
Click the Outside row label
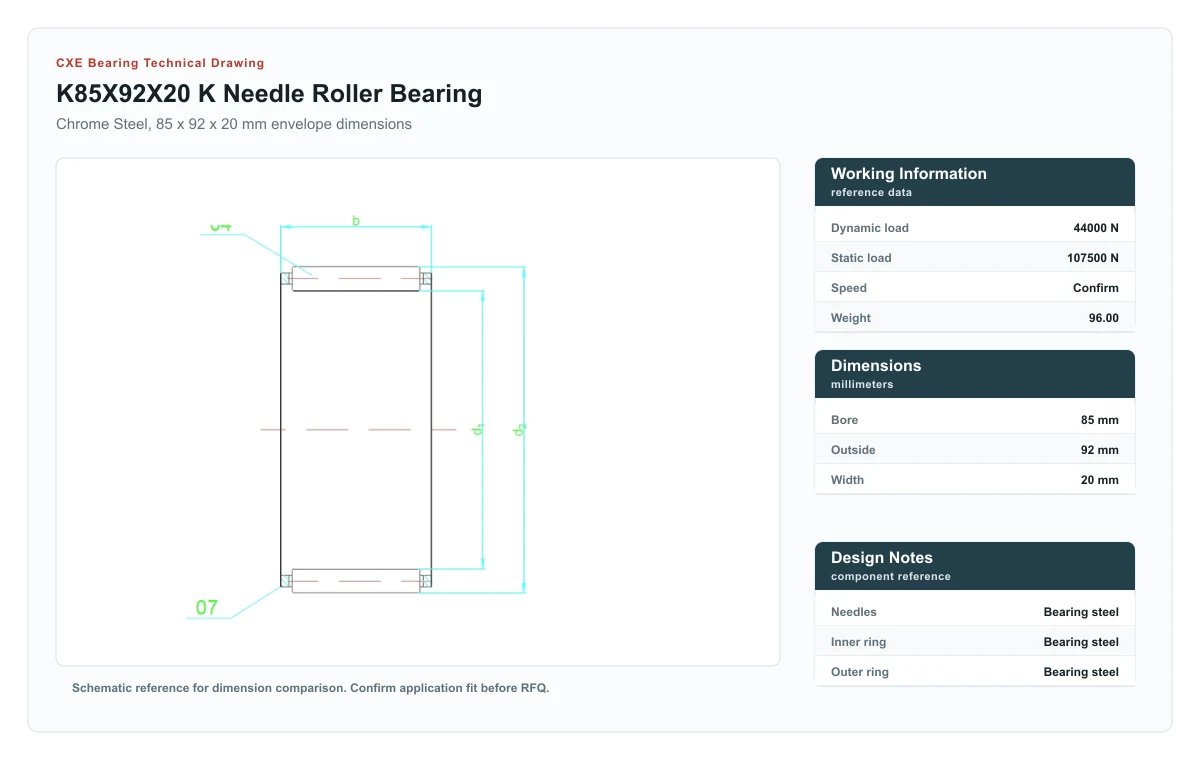click(854, 450)
